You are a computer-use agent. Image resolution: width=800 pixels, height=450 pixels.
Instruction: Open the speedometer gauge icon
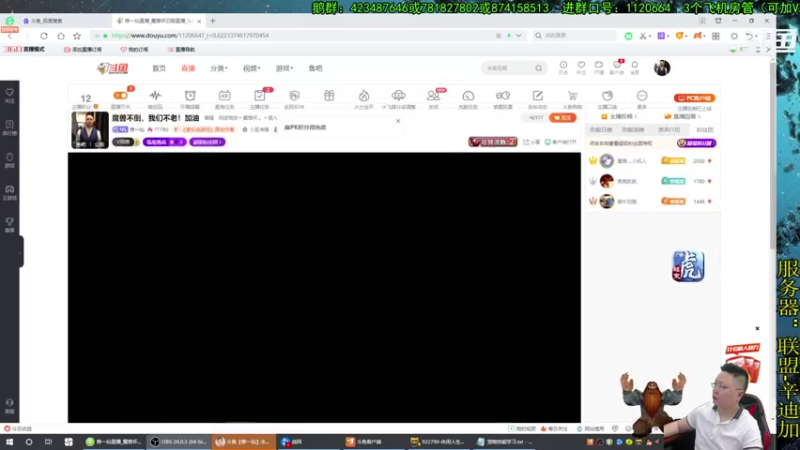click(x=468, y=98)
